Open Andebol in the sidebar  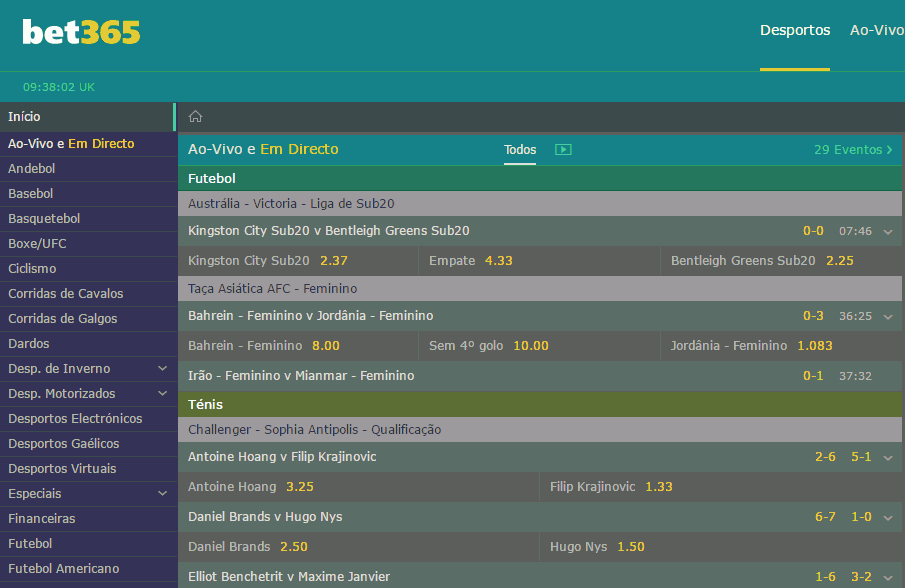(88, 168)
